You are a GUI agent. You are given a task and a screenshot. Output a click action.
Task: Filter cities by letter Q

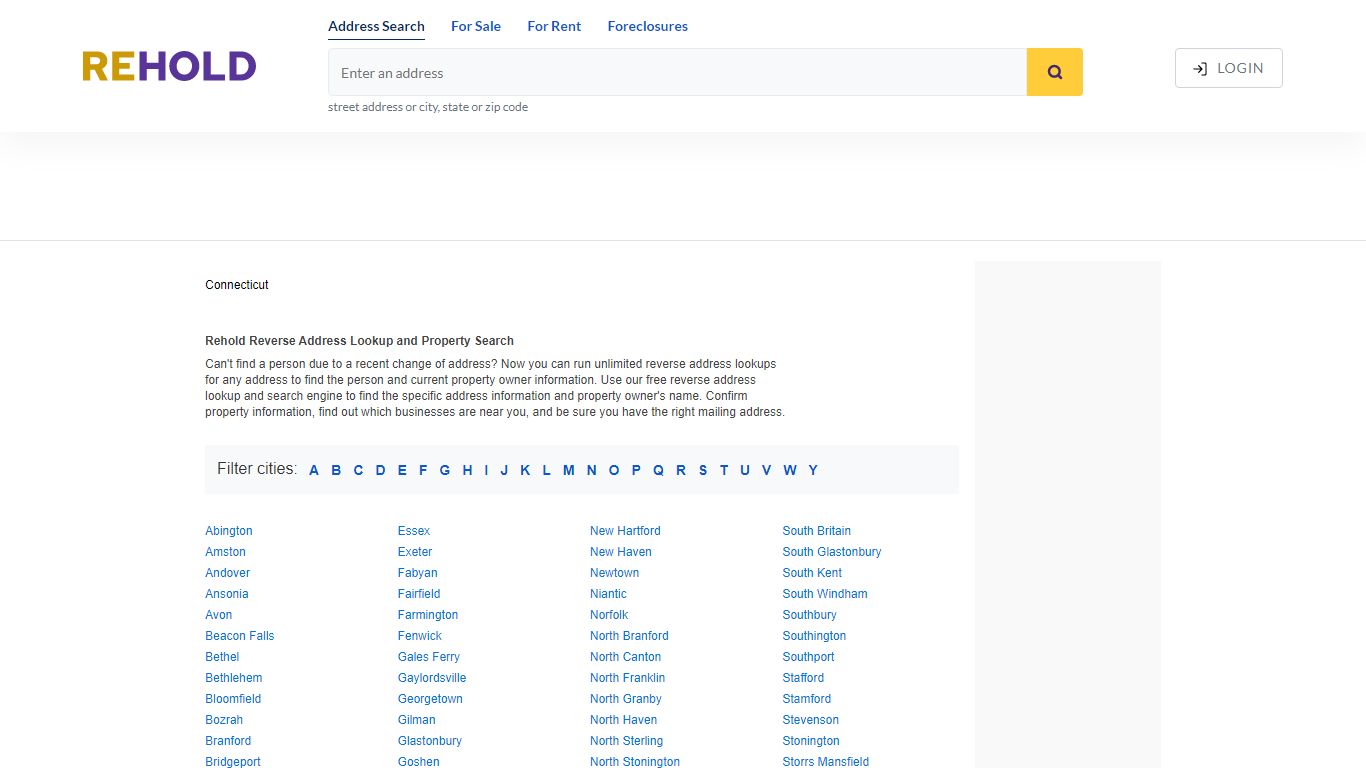click(658, 470)
